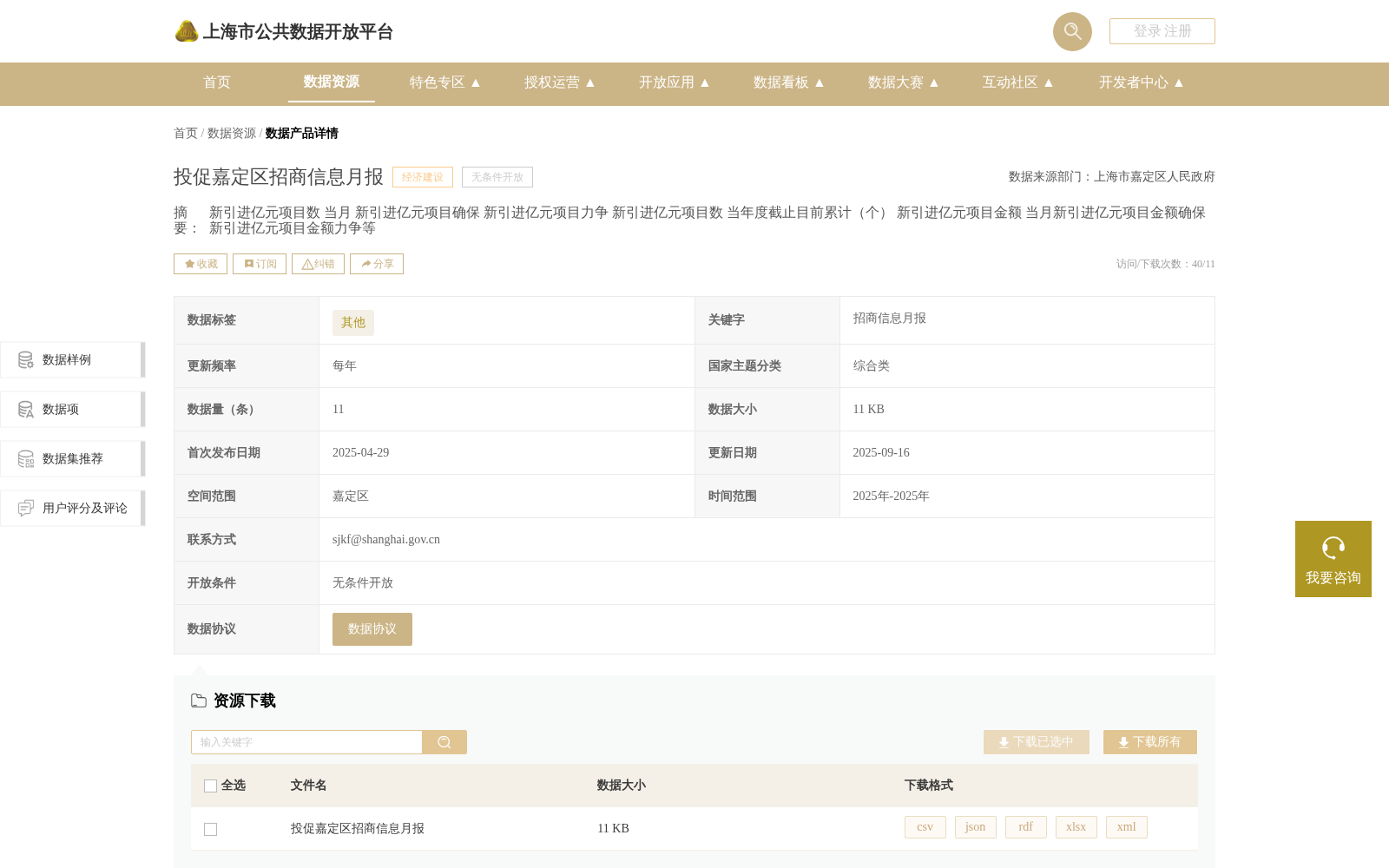Expand the 数据大赛 menu
Image resolution: width=1389 pixels, height=868 pixels.
click(x=904, y=82)
